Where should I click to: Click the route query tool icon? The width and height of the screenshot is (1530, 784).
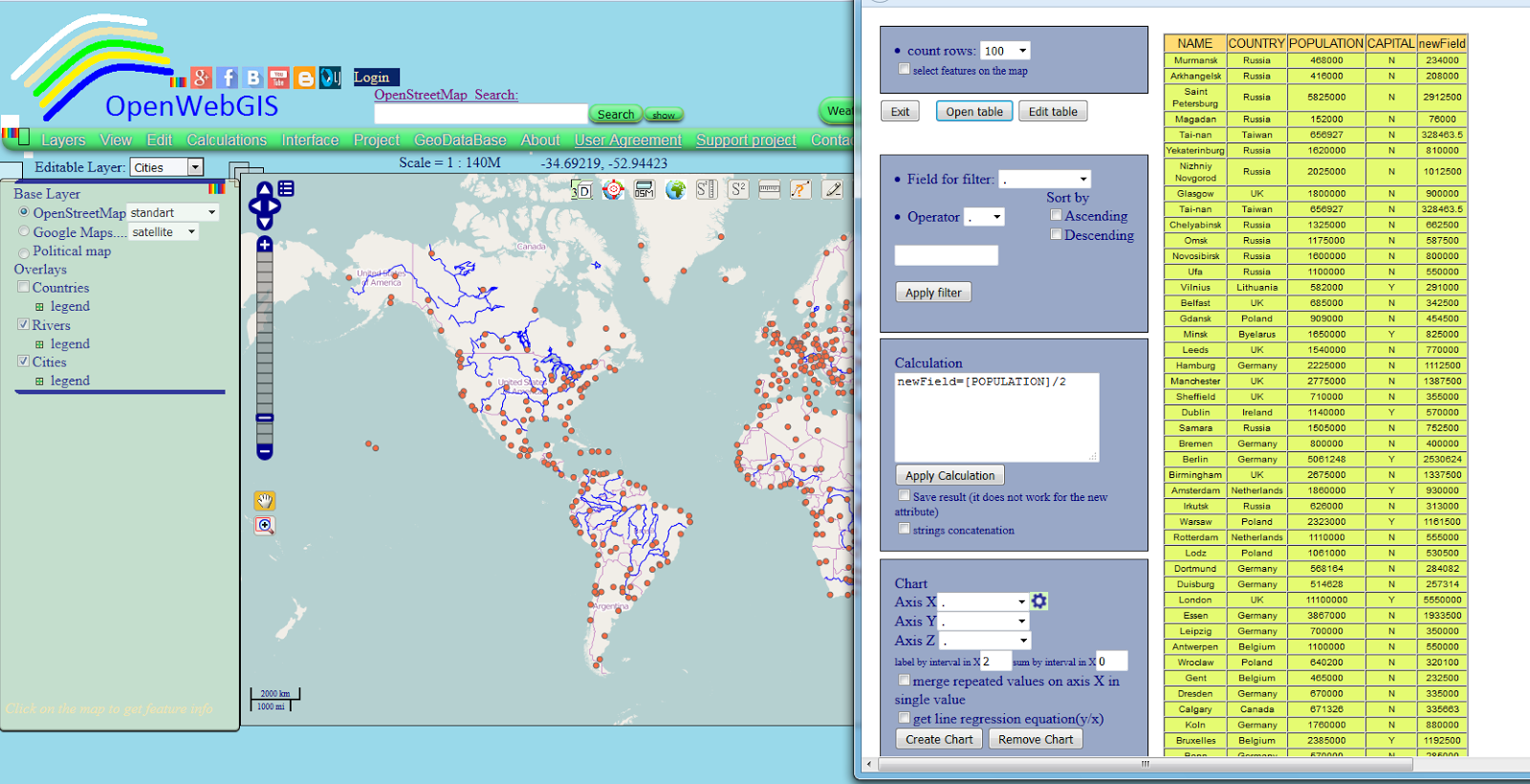click(x=800, y=189)
